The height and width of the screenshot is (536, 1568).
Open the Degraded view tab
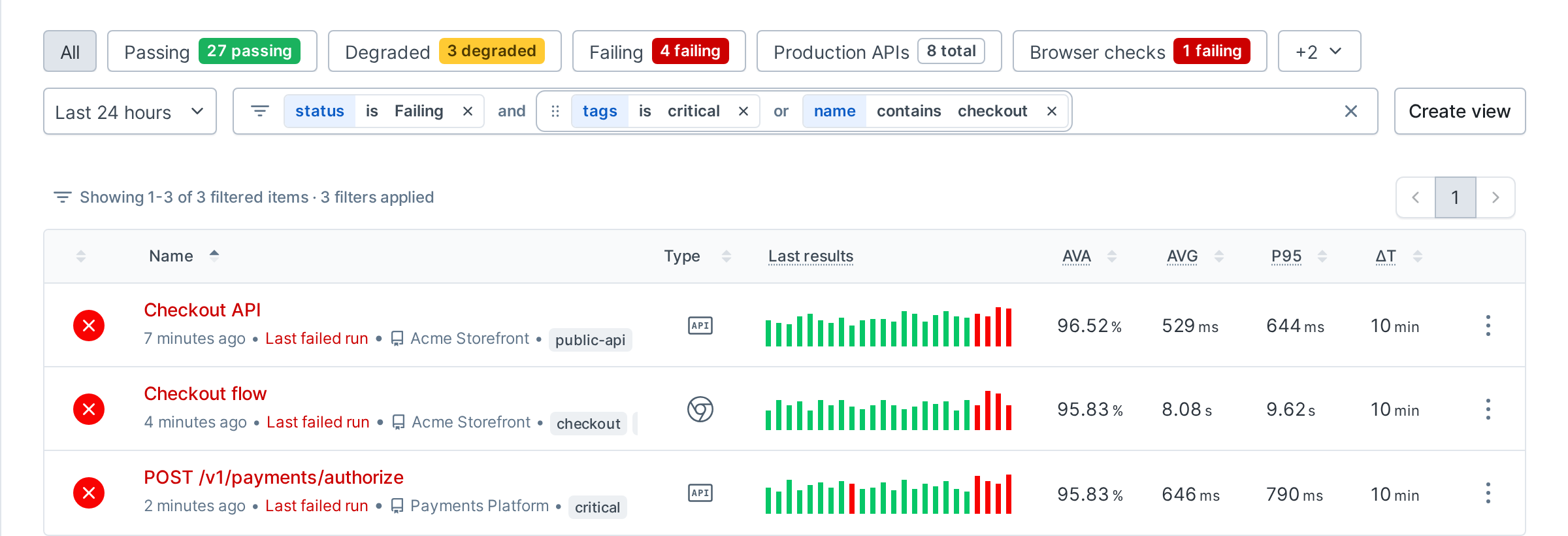pyautogui.click(x=445, y=51)
